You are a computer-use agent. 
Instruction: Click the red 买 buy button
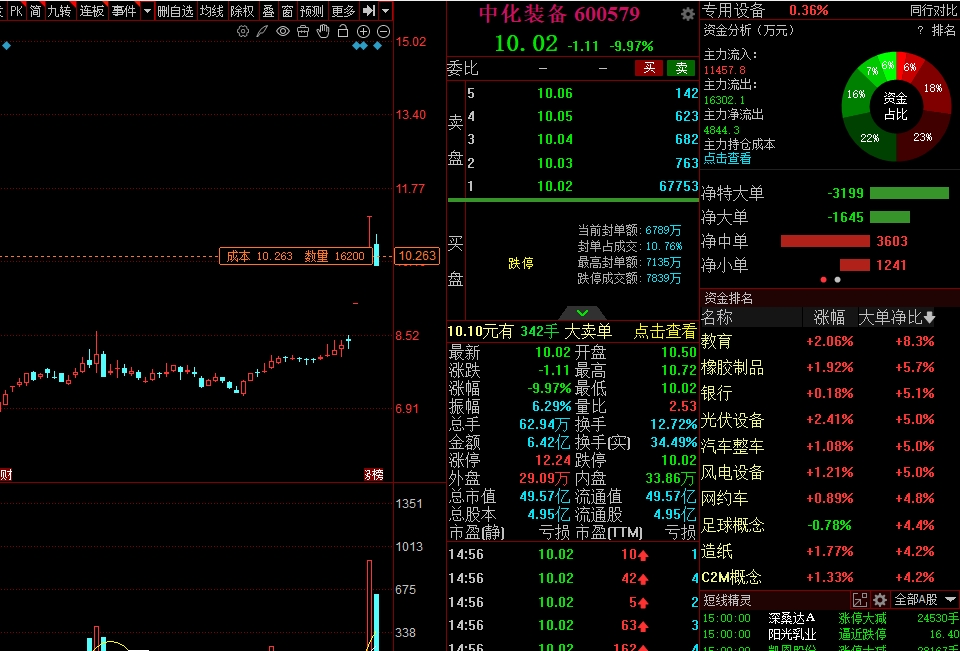point(649,68)
